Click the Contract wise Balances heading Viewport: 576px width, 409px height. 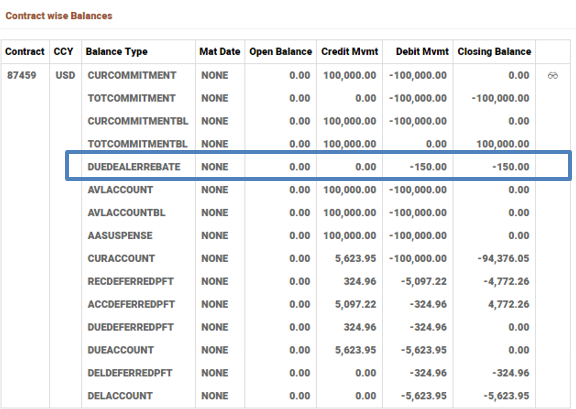pos(59,16)
